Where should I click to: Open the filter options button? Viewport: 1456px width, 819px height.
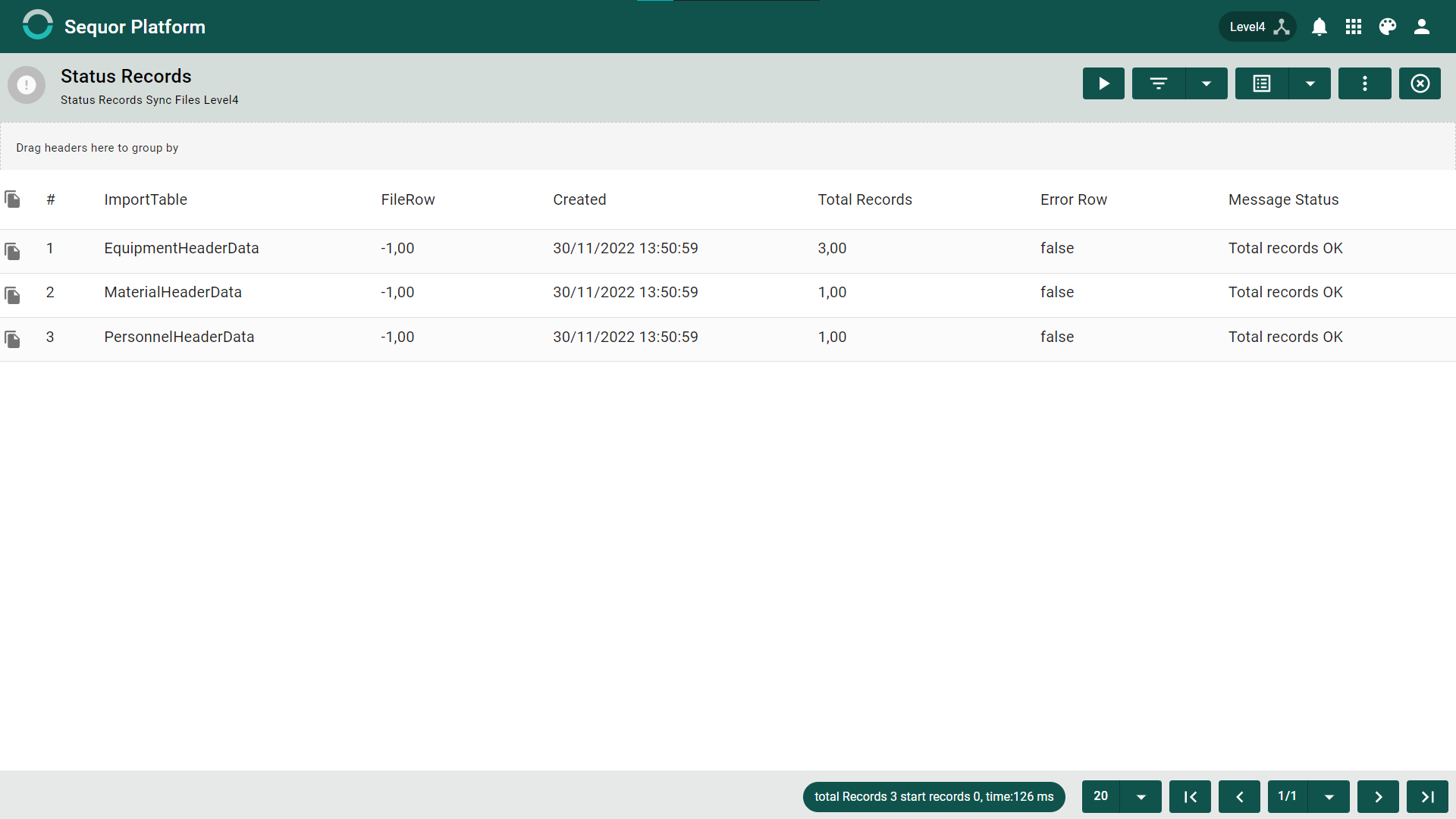pyautogui.click(x=1159, y=83)
